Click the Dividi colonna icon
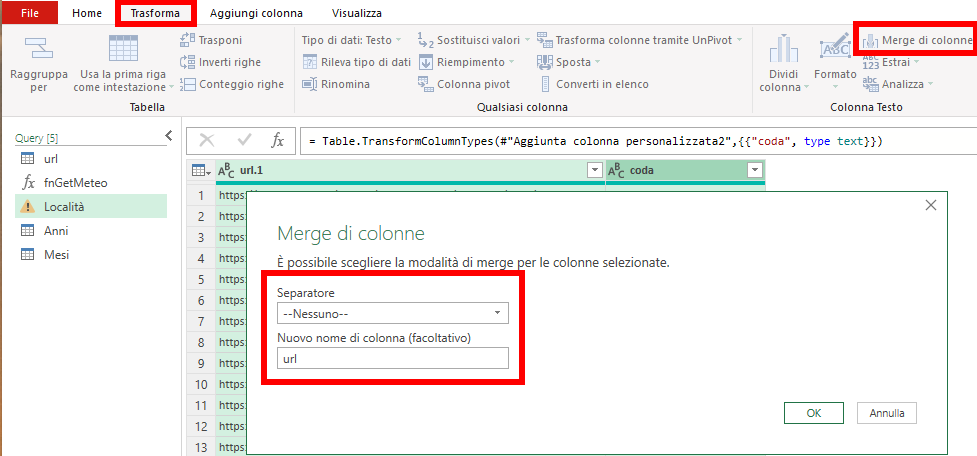Viewport: 977px width, 456px height. click(x=783, y=50)
